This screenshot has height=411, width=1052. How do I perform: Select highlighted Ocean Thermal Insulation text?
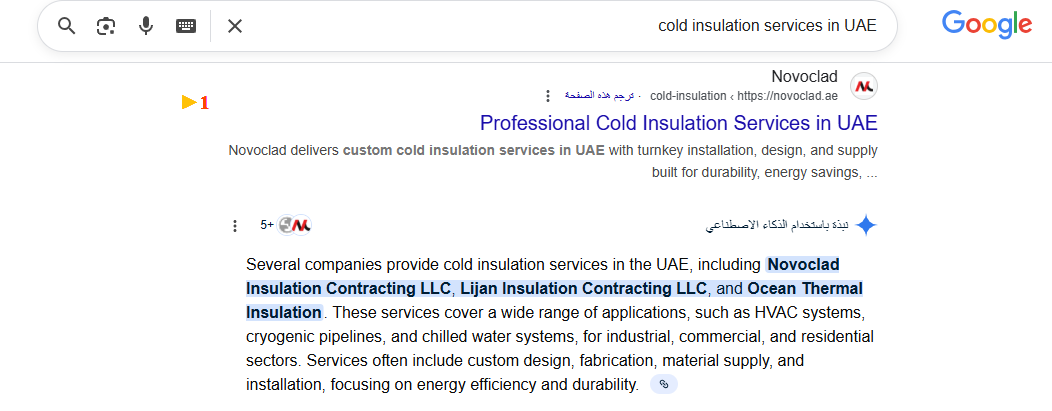click(554, 300)
